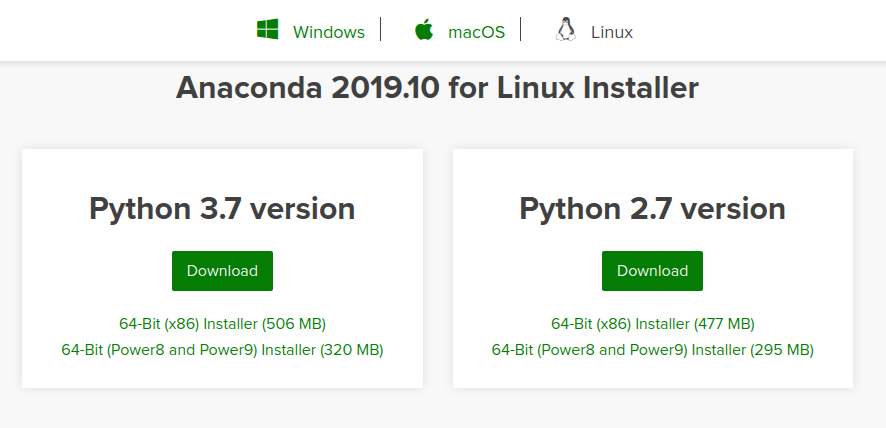Click the Linux penguin icon

click(565, 29)
